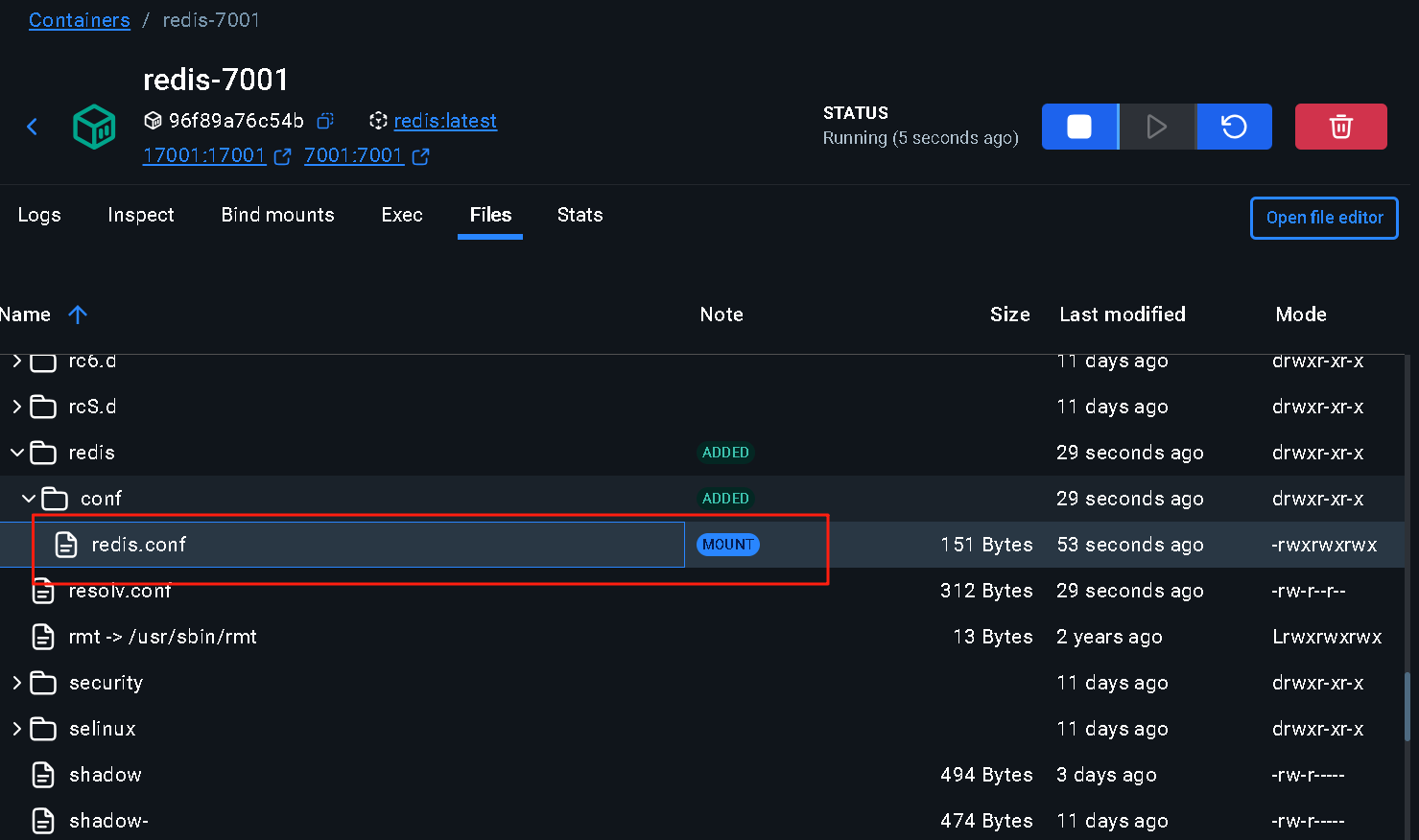
Task: Expand the selinux folder
Action: (x=16, y=729)
